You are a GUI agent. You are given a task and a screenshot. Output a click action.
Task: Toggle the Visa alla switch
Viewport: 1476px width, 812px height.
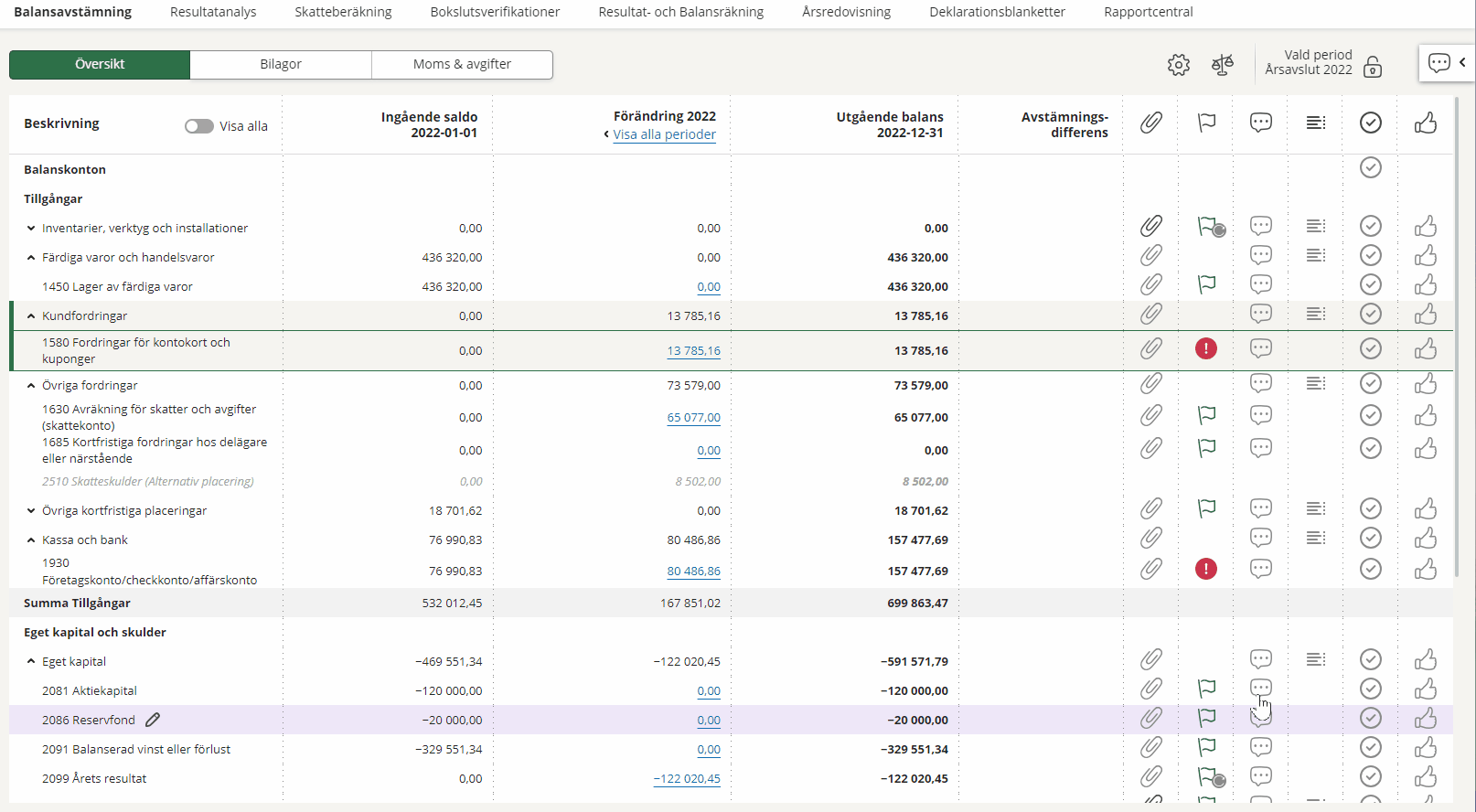click(198, 126)
